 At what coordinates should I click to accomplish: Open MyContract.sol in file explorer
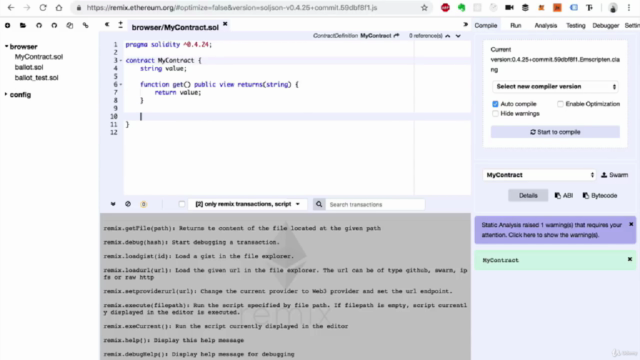[x=39, y=57]
